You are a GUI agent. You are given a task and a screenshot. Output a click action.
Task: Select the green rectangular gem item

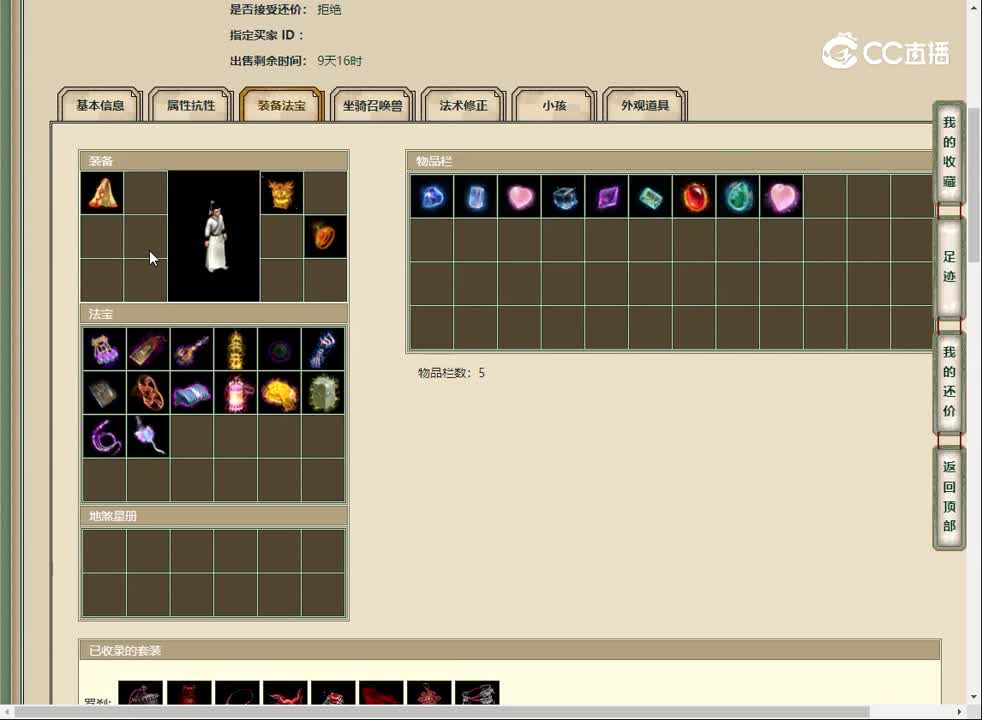coord(650,197)
